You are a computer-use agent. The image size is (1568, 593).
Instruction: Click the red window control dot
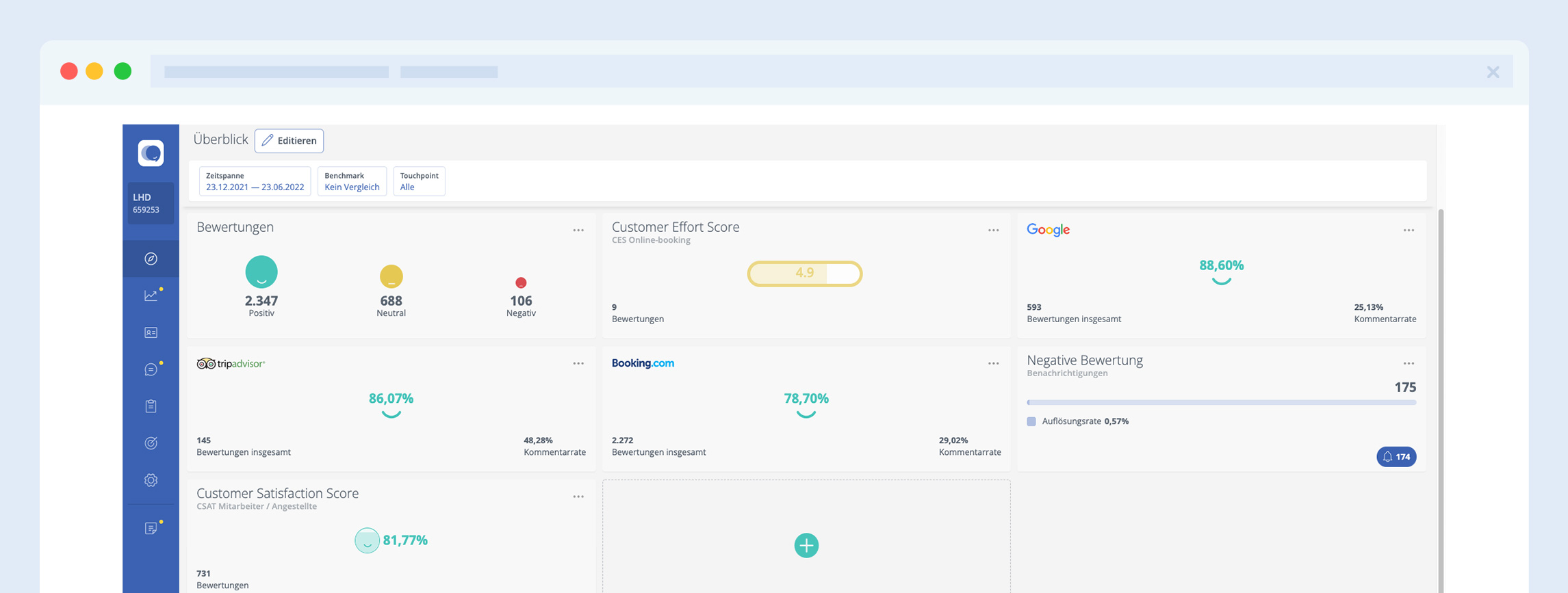(x=68, y=71)
